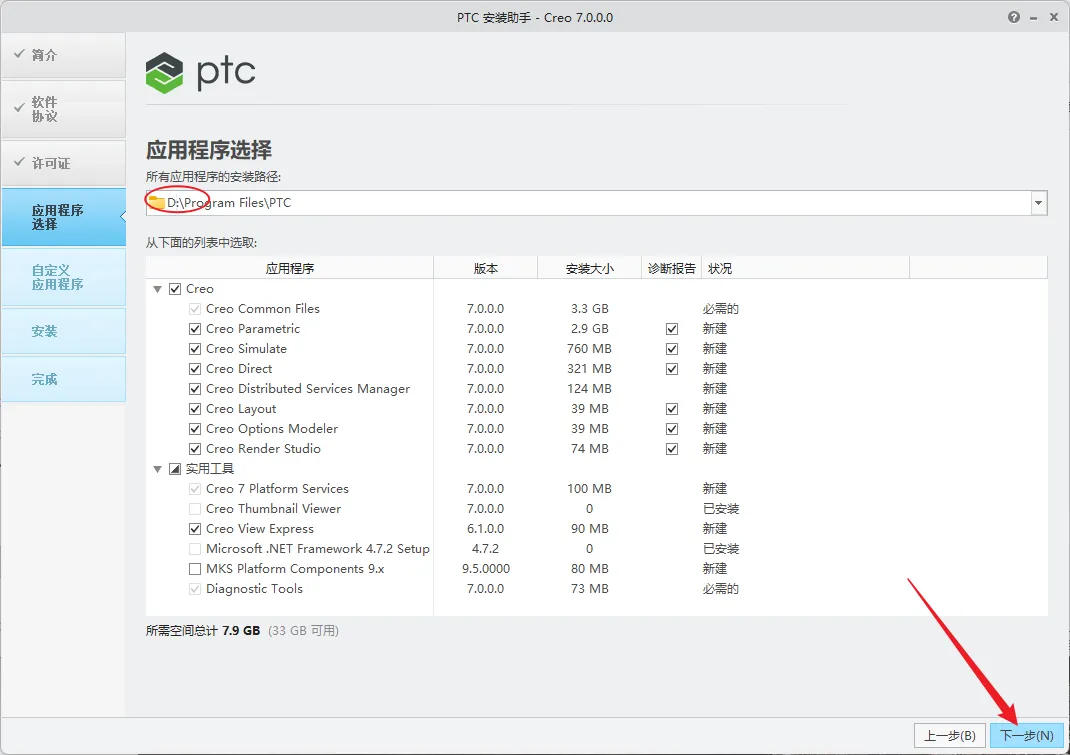The image size is (1070, 755).
Task: Click the 状况 column header
Action: pos(805,268)
